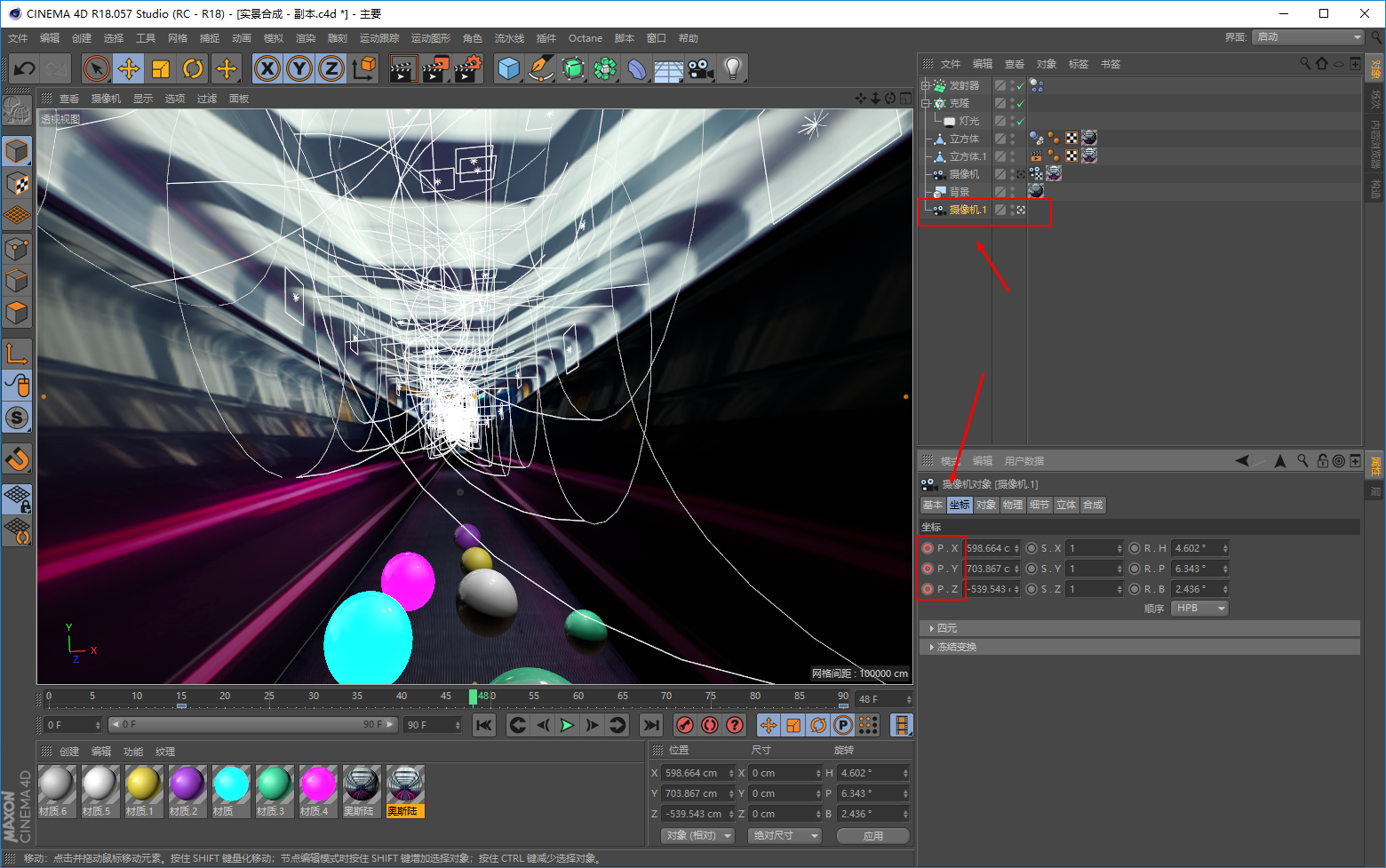Screen dimensions: 1386x868
Task: Select the Move tool in top toolbar
Action: (129, 68)
